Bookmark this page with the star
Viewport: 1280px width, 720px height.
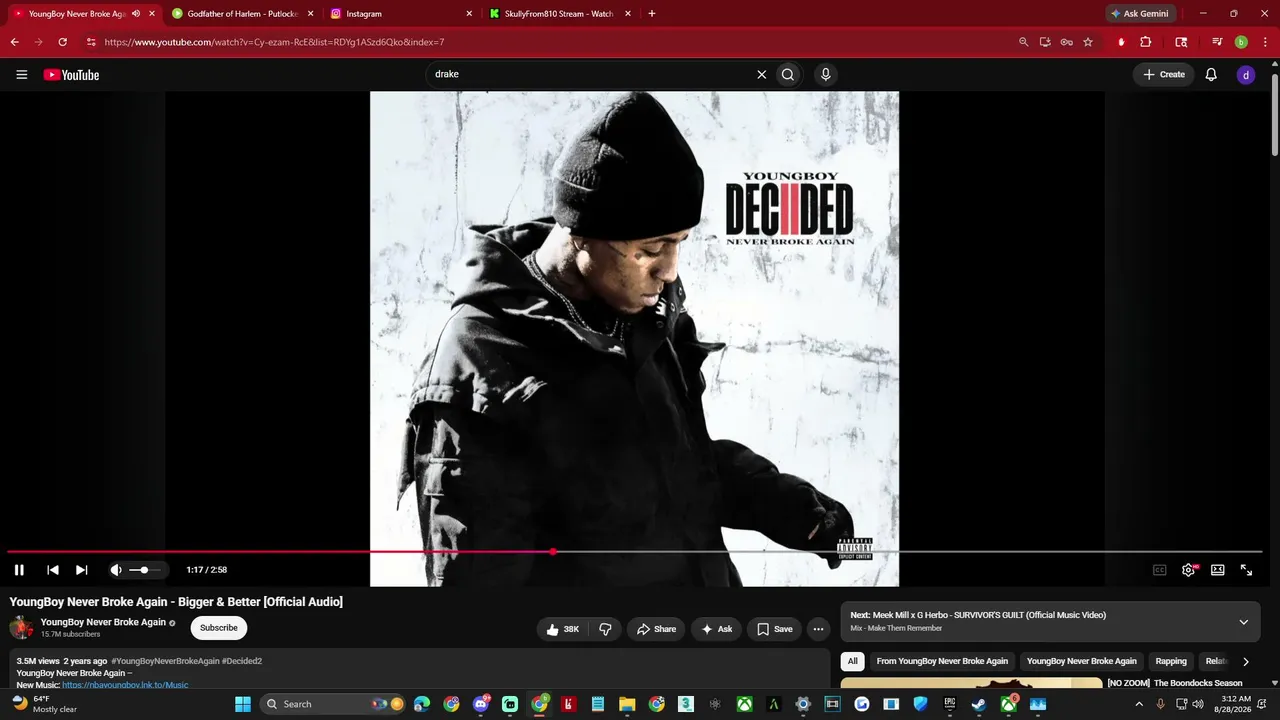click(x=1088, y=42)
